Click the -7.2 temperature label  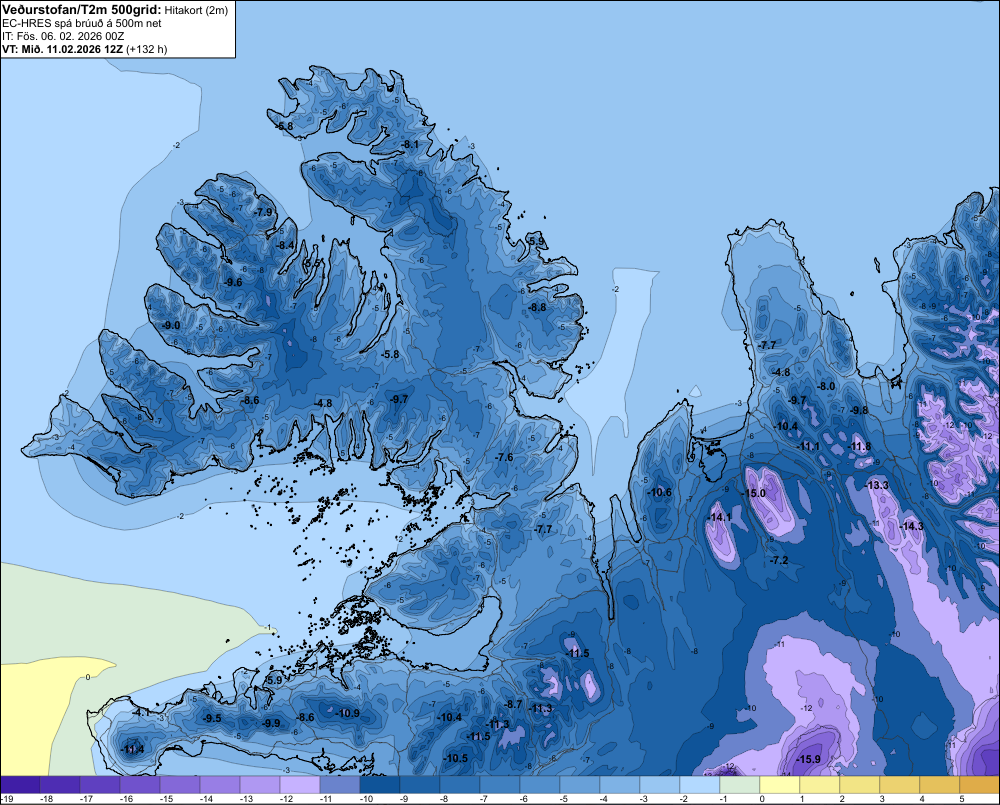tap(779, 560)
